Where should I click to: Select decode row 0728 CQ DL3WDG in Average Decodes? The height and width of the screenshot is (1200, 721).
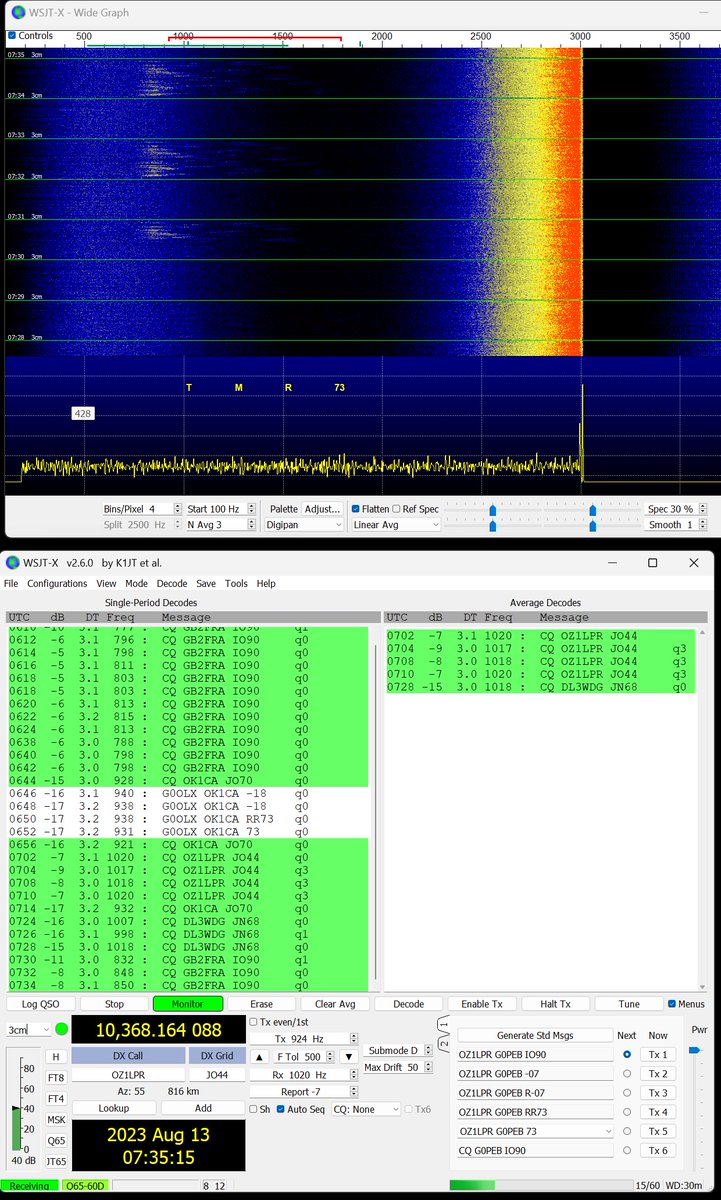[540, 688]
